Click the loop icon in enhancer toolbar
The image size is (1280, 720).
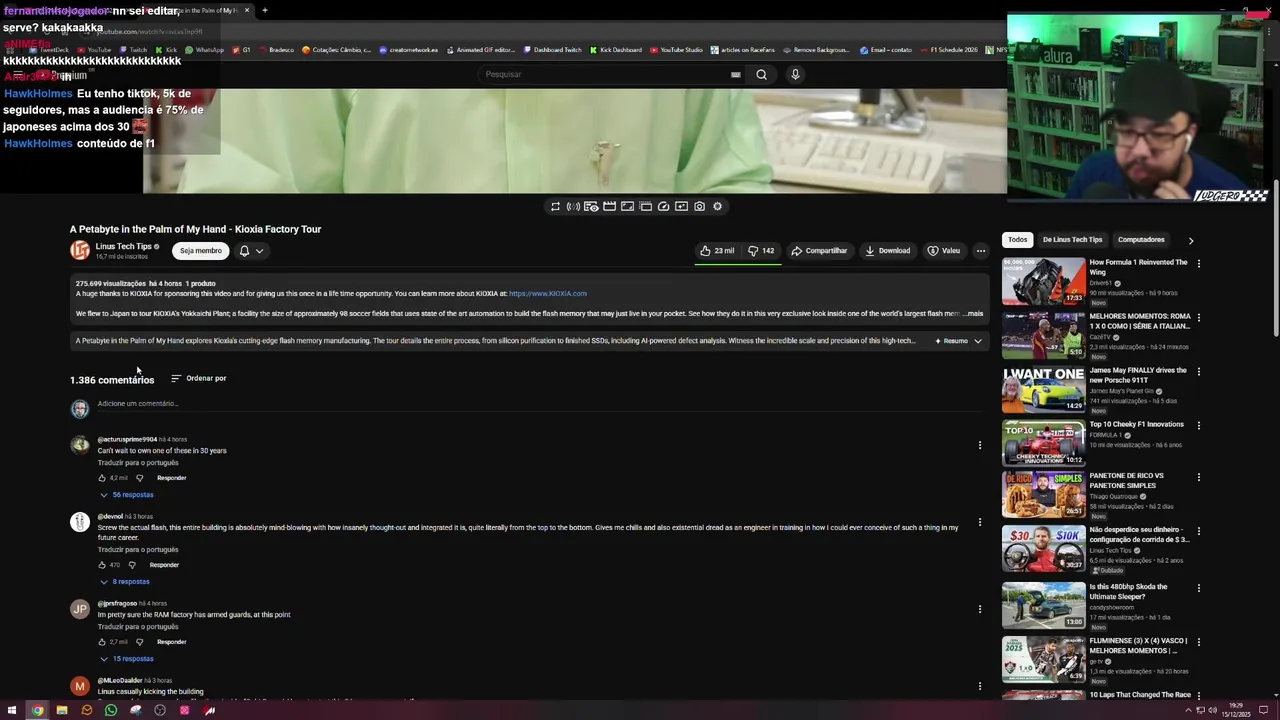click(x=555, y=207)
